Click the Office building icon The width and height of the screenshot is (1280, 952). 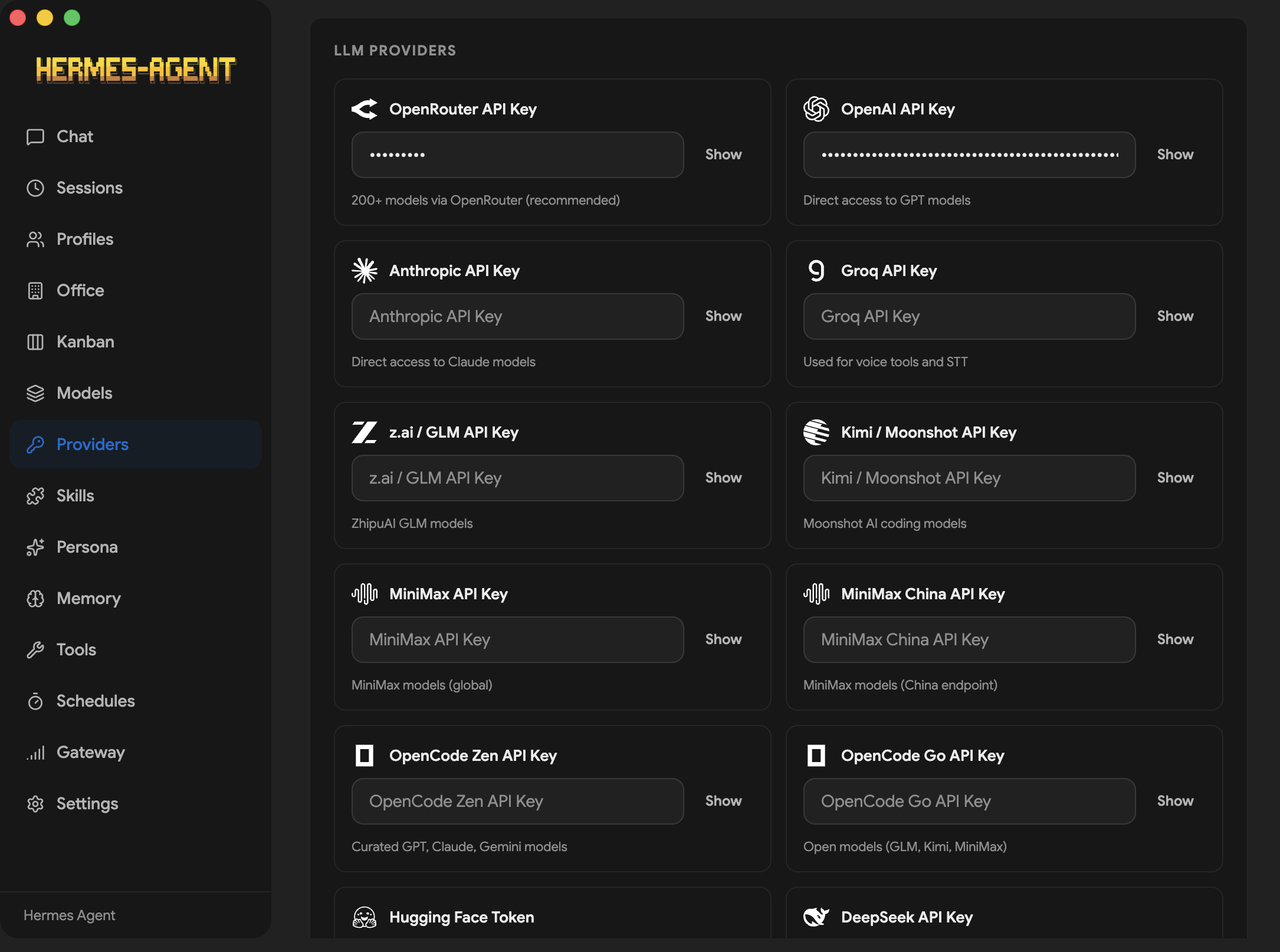(x=35, y=291)
